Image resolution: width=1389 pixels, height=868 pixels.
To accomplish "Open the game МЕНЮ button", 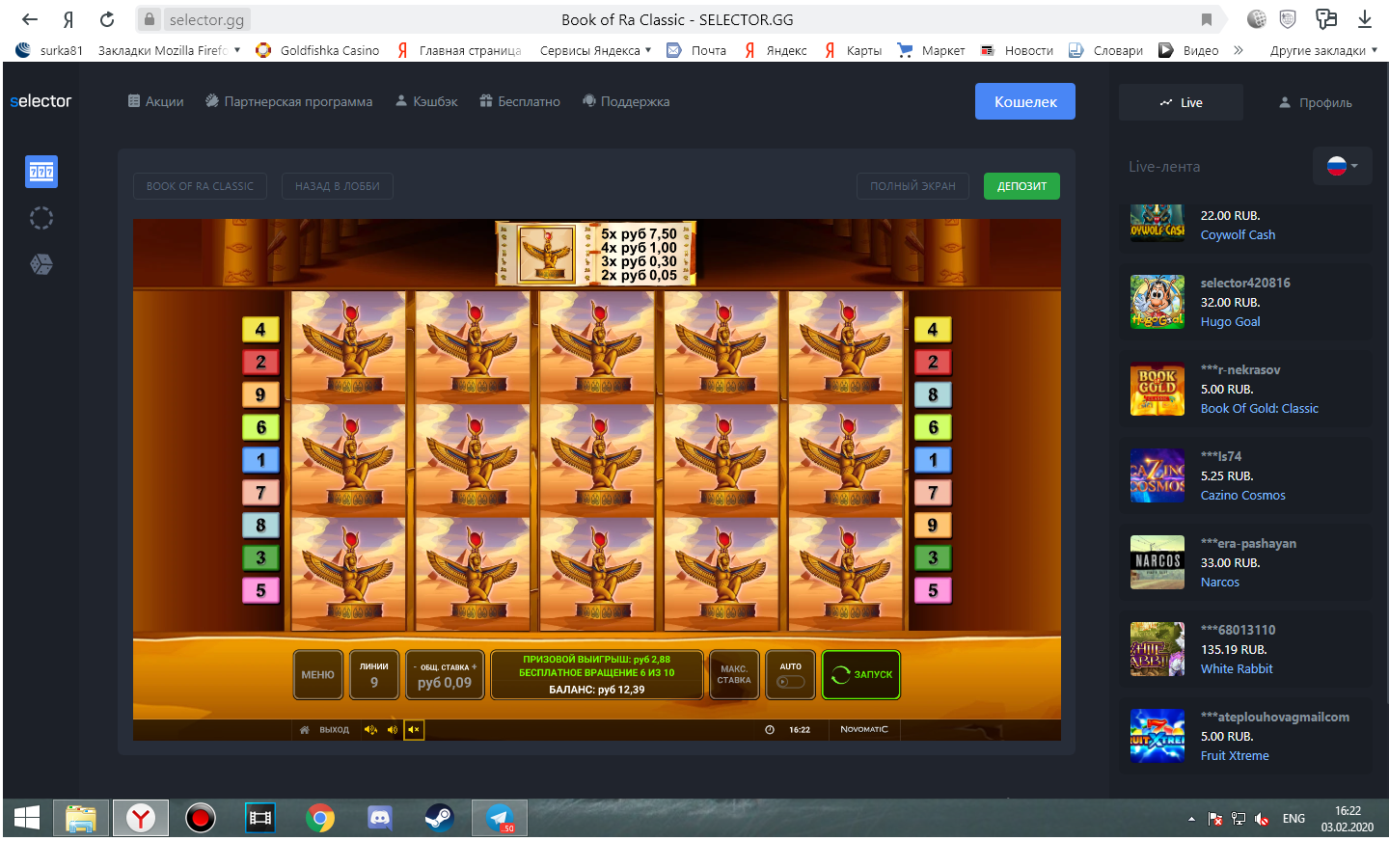I will pos(317,675).
